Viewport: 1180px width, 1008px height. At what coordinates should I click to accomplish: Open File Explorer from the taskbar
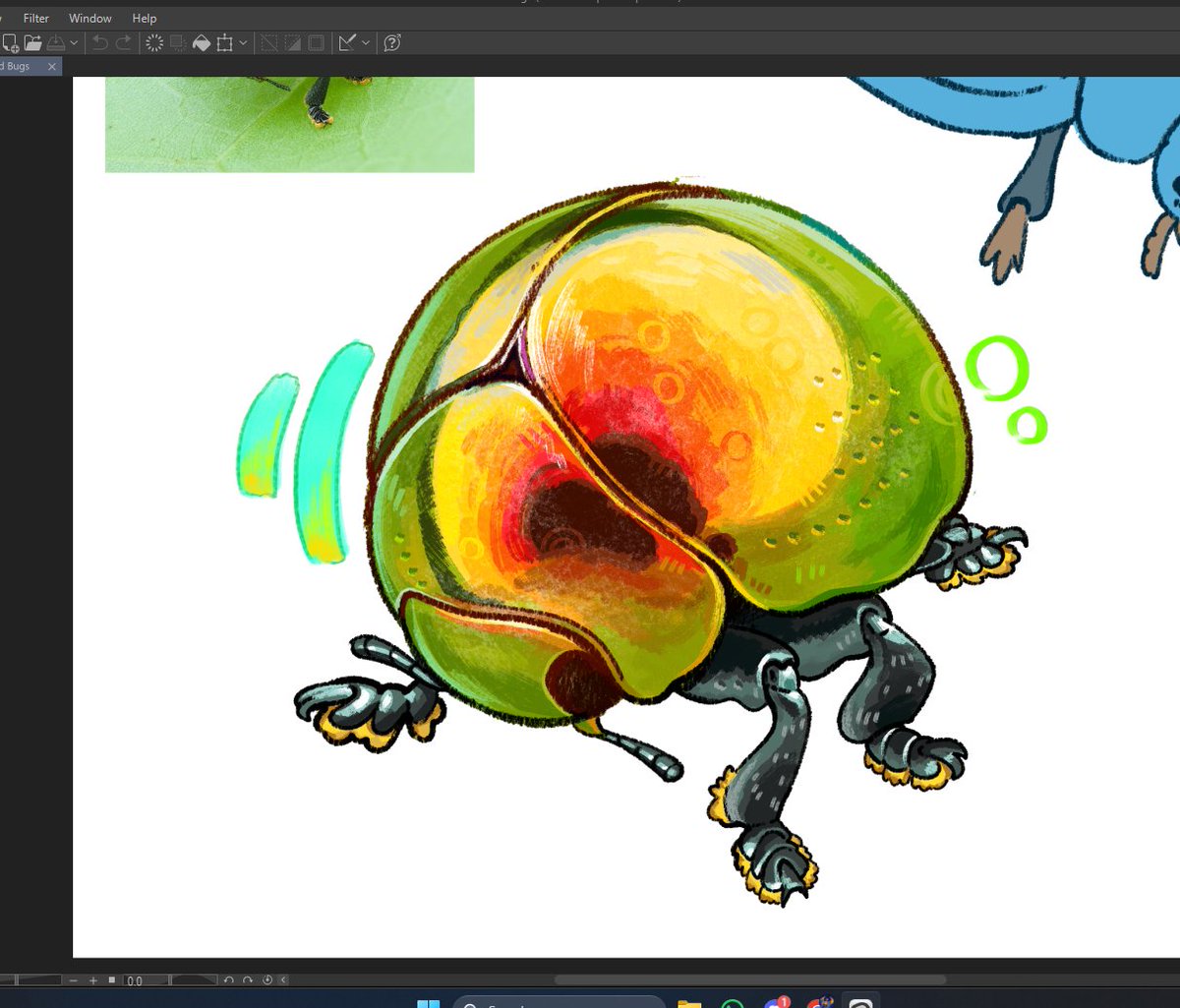(688, 1004)
